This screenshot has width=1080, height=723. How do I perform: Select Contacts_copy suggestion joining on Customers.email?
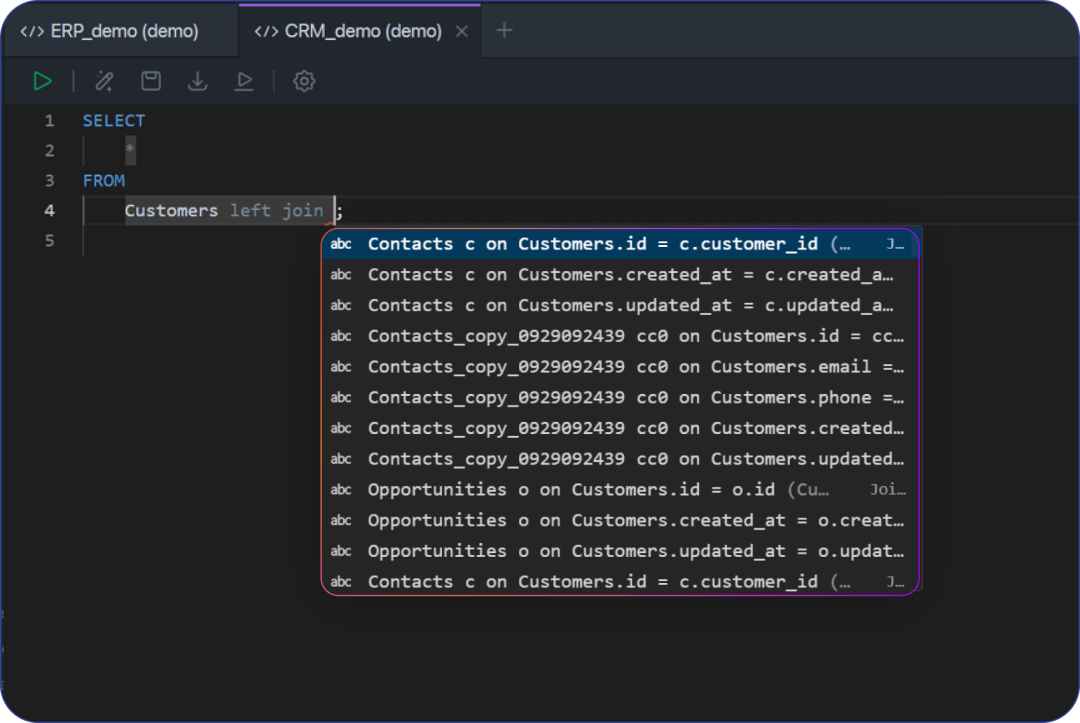pyautogui.click(x=620, y=367)
